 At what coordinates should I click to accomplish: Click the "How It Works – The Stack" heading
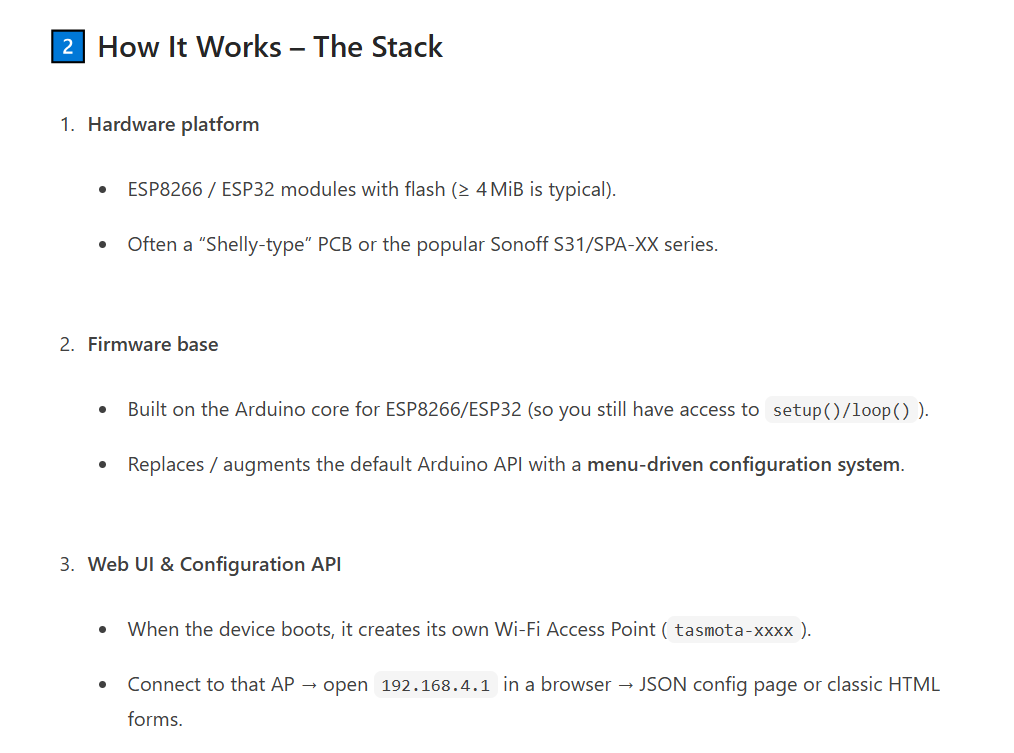[270, 47]
